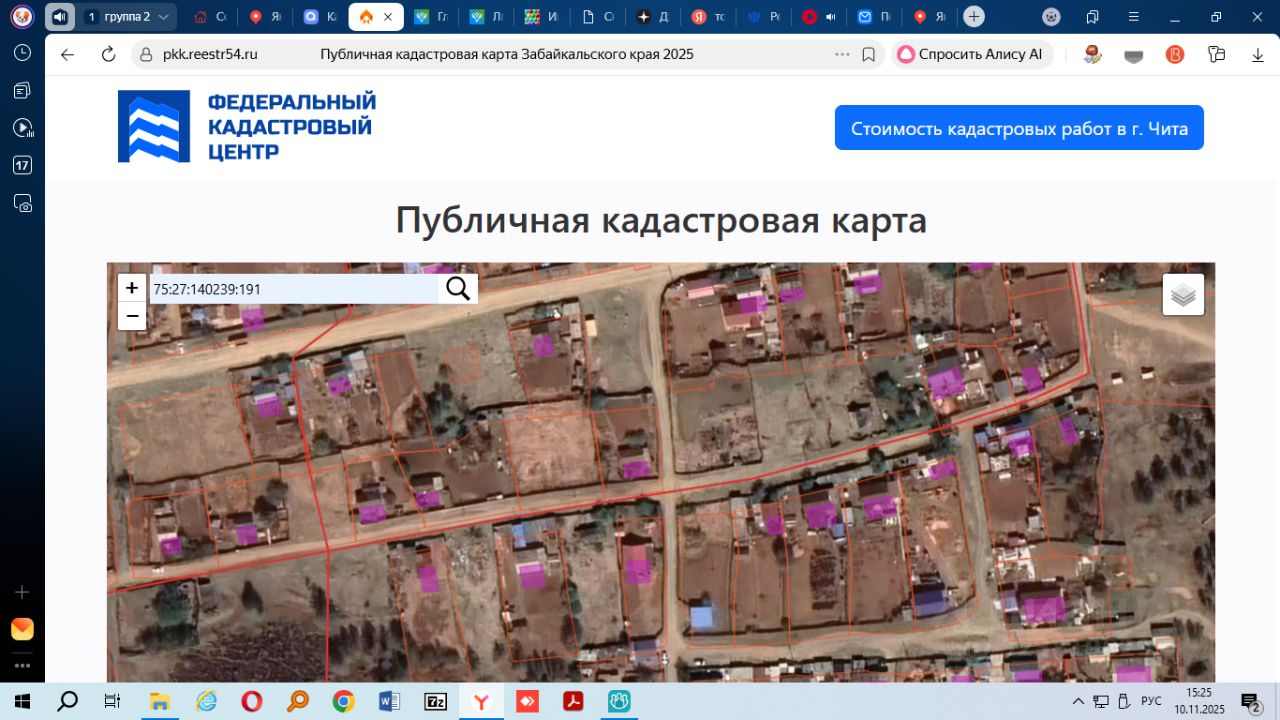Open the tabs panel in the sidebar
Screen dimensions: 1280x720
coord(22,91)
